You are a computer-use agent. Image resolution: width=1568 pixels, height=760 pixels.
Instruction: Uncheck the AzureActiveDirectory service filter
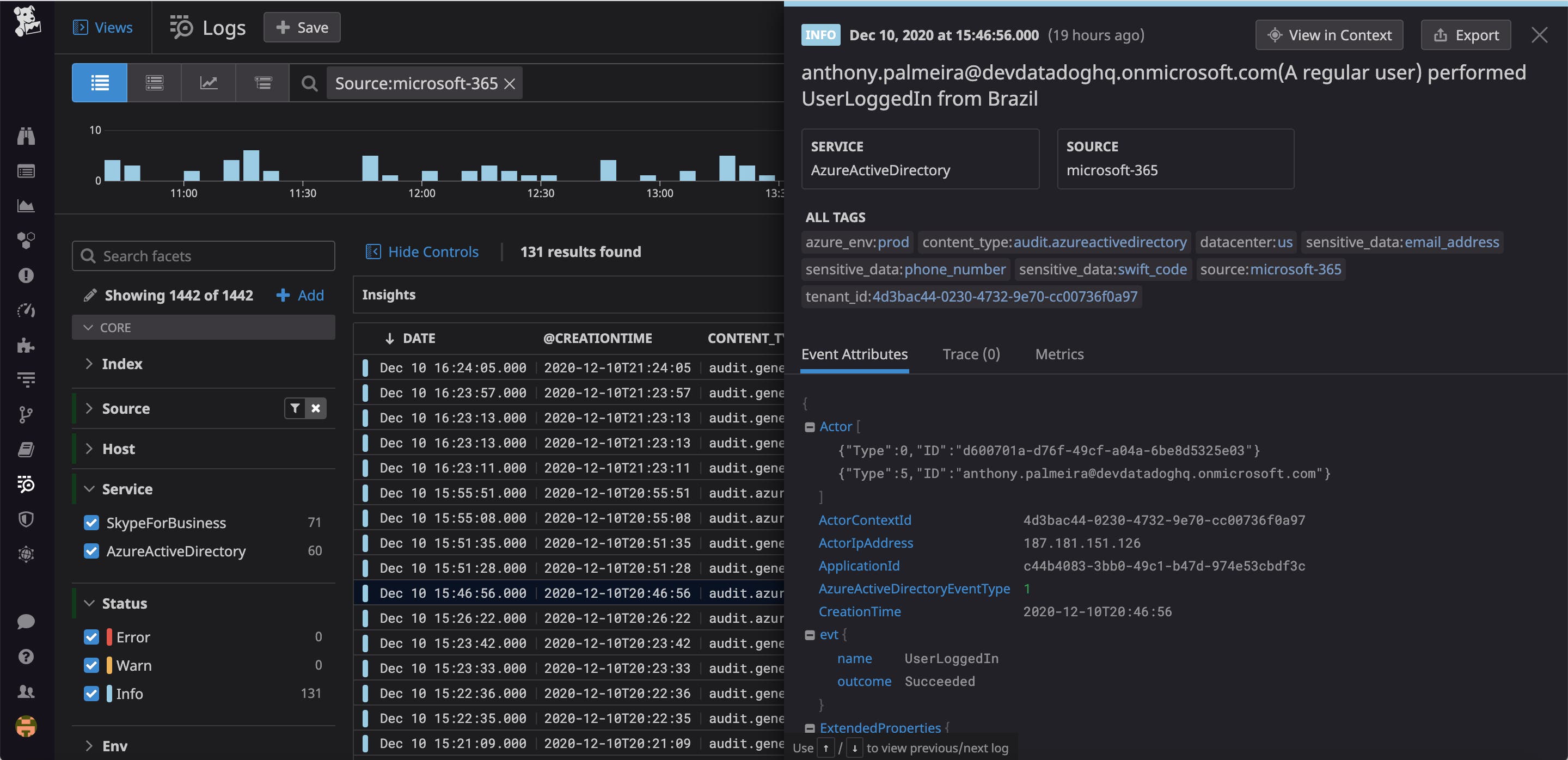pos(91,551)
